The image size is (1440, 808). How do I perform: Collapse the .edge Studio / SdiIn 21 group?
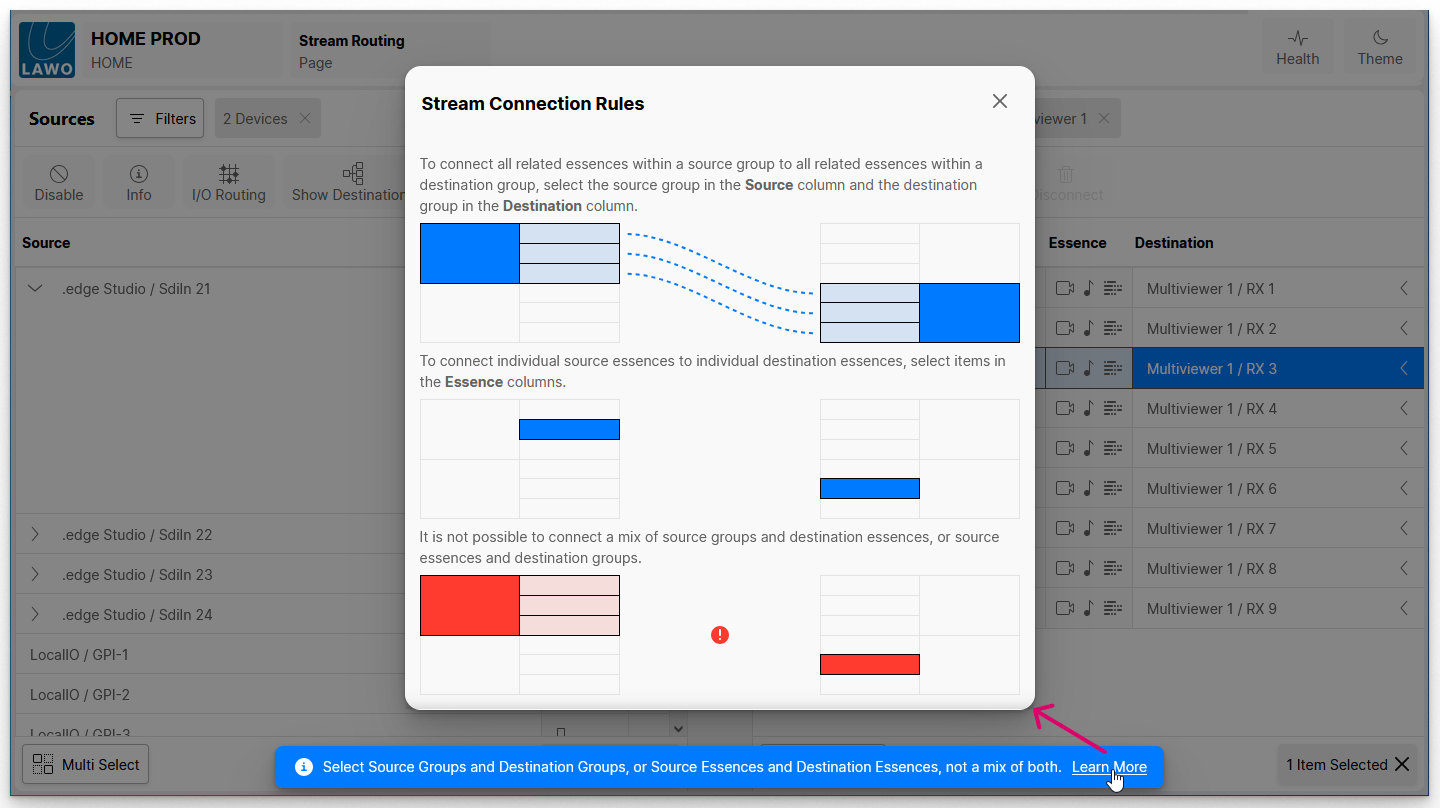click(x=36, y=289)
